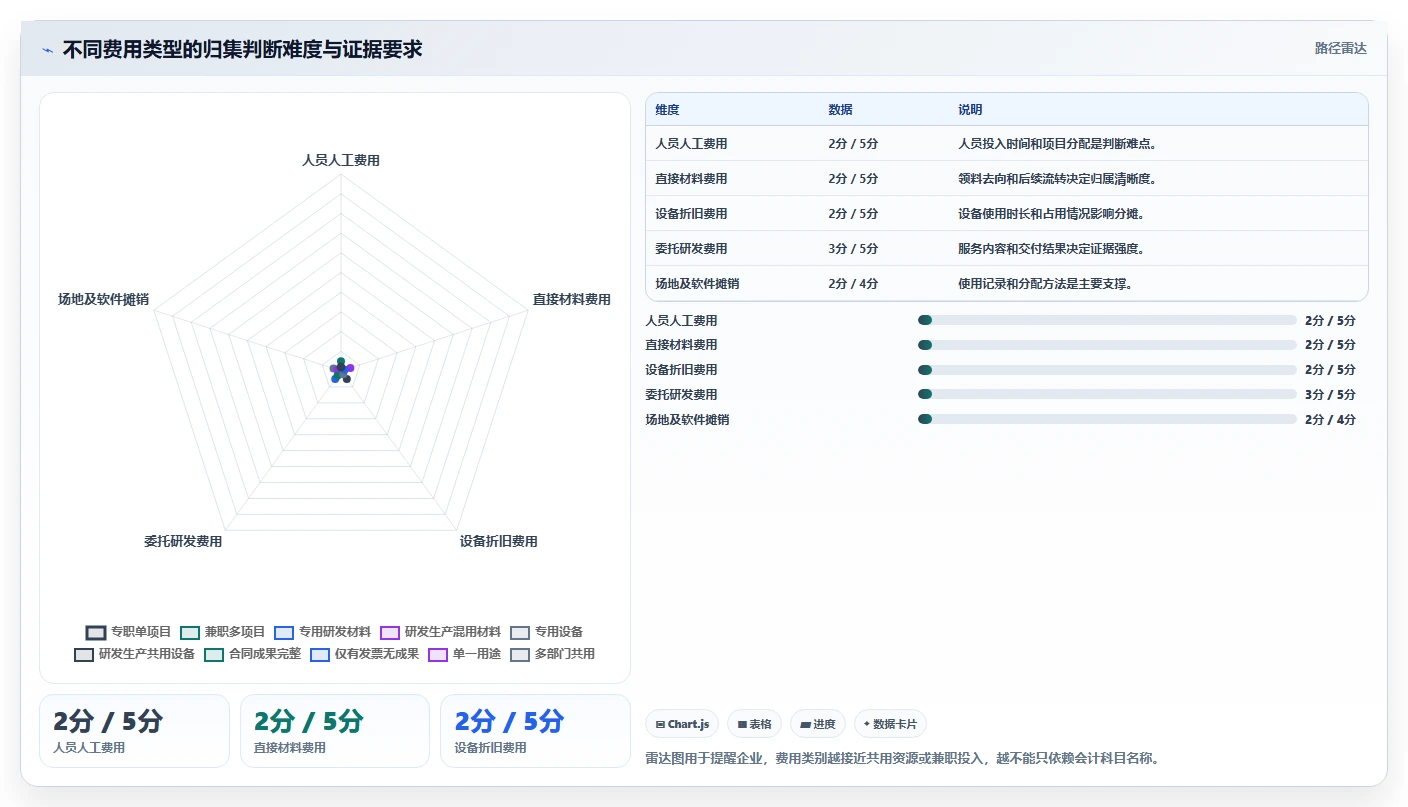Select the 直接材料费用 table row cell

(x=691, y=179)
